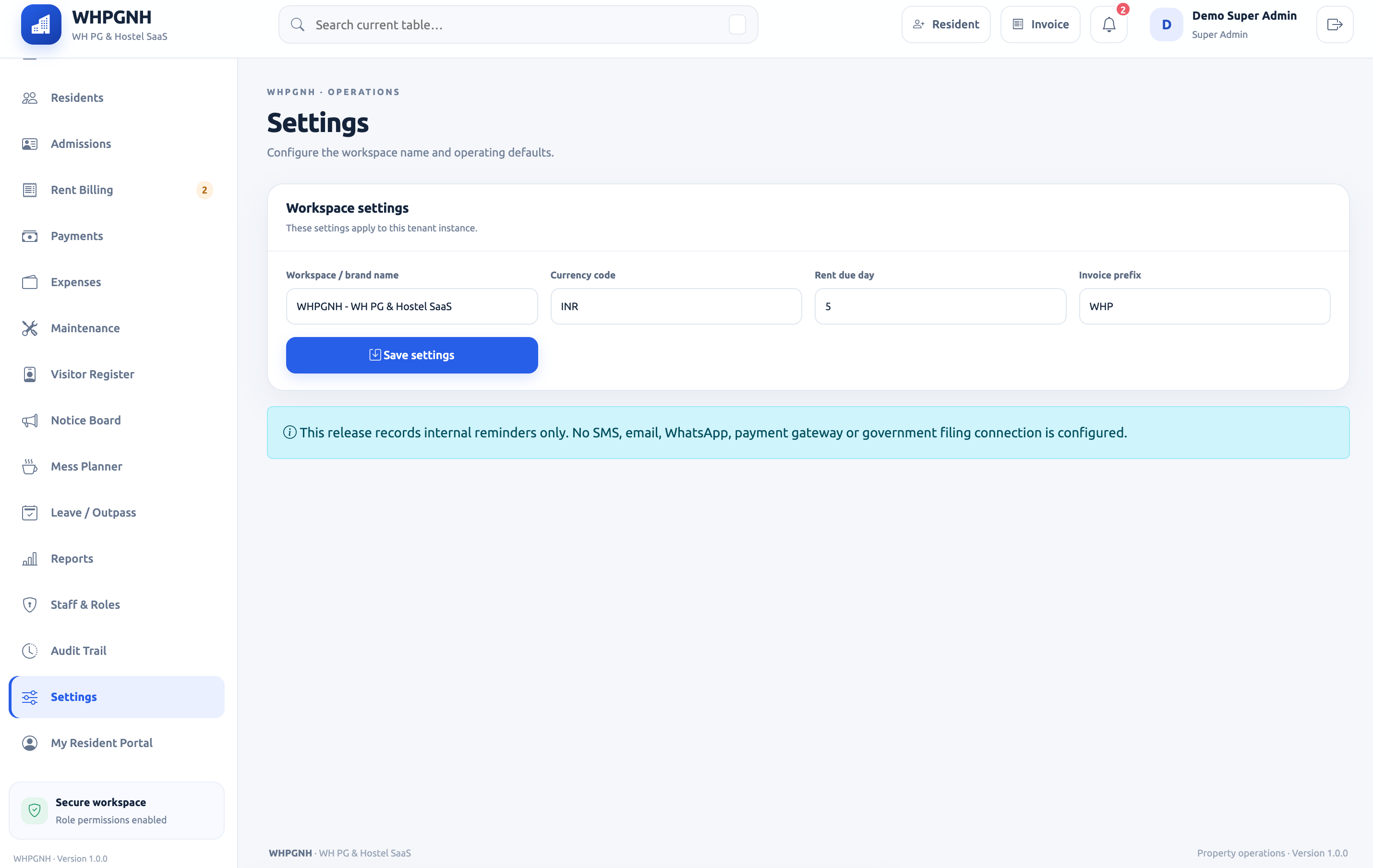Click 'WHPGNH · OPERATIONS' breadcrumb text
The width and height of the screenshot is (1373, 868).
[x=334, y=92]
